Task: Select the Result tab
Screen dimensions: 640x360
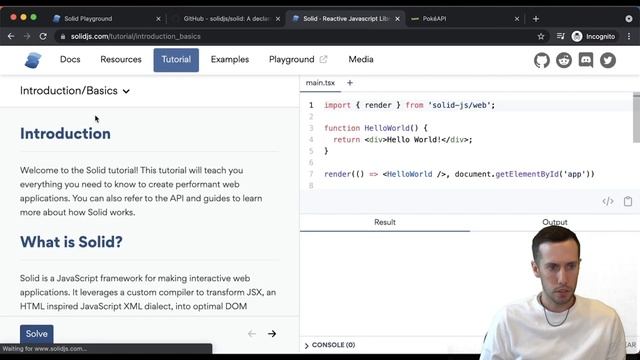Action: click(x=385, y=222)
